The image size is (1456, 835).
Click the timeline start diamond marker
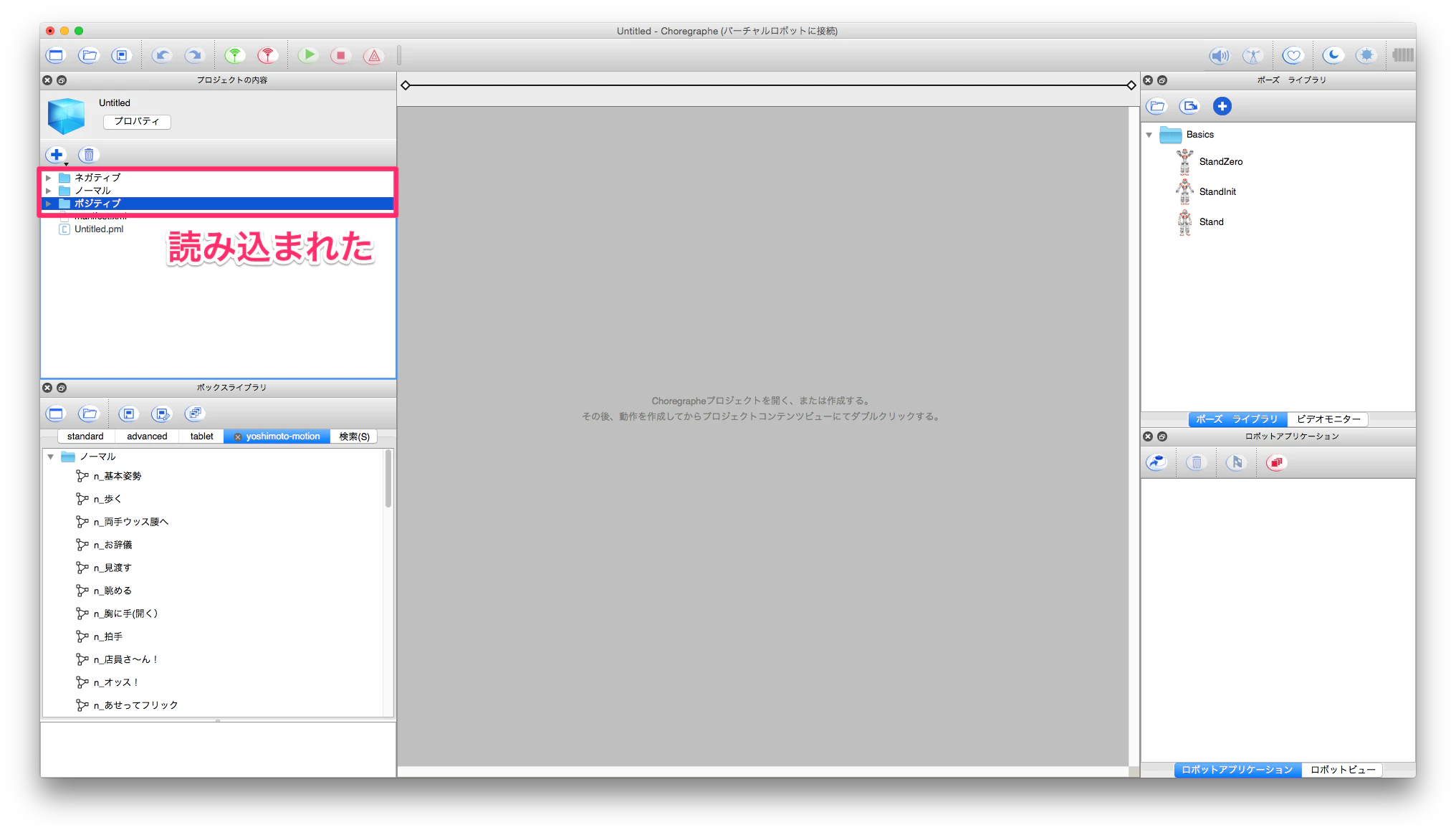point(406,85)
